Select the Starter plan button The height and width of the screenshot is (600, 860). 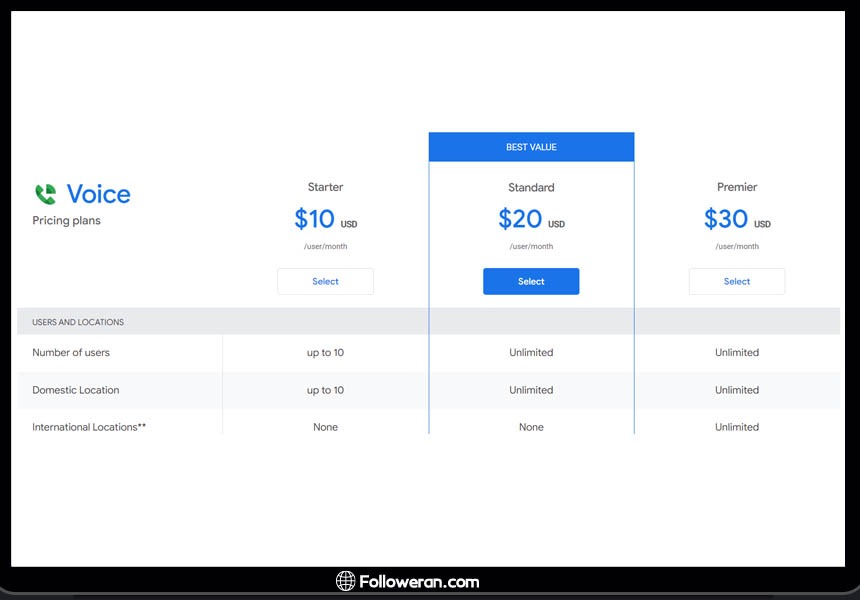click(325, 281)
